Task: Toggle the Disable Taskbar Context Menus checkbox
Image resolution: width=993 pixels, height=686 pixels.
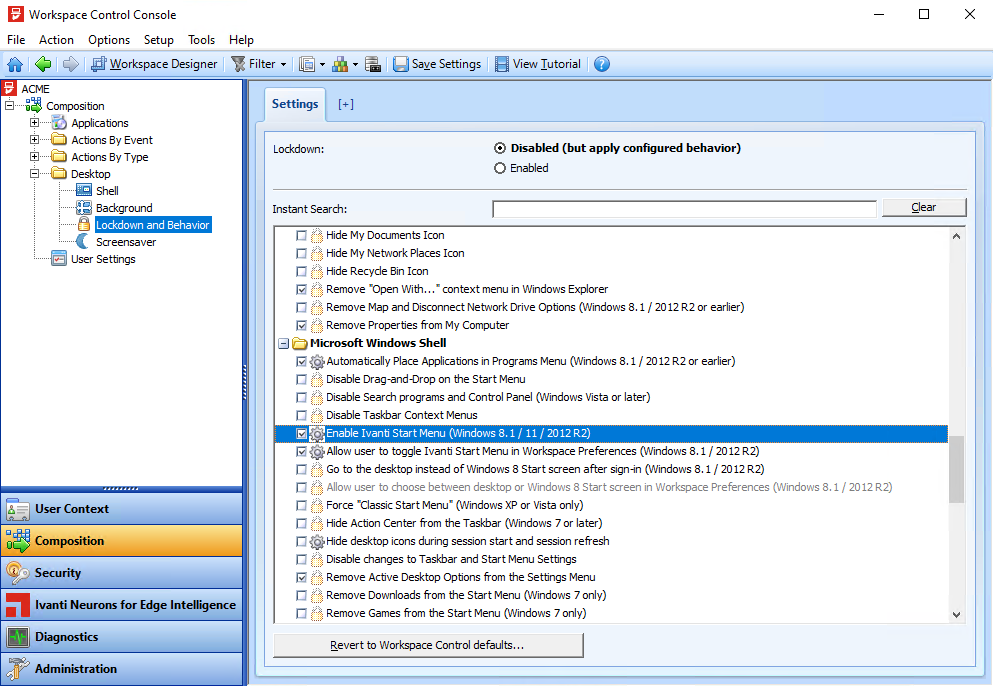Action: point(302,415)
